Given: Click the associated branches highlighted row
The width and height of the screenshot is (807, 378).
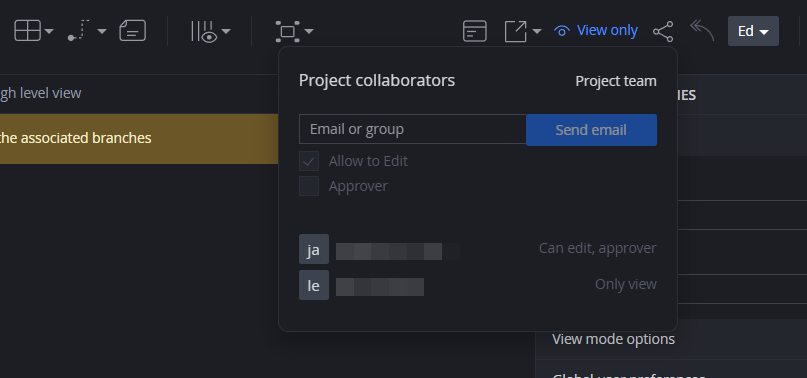Looking at the screenshot, I should pos(139,139).
